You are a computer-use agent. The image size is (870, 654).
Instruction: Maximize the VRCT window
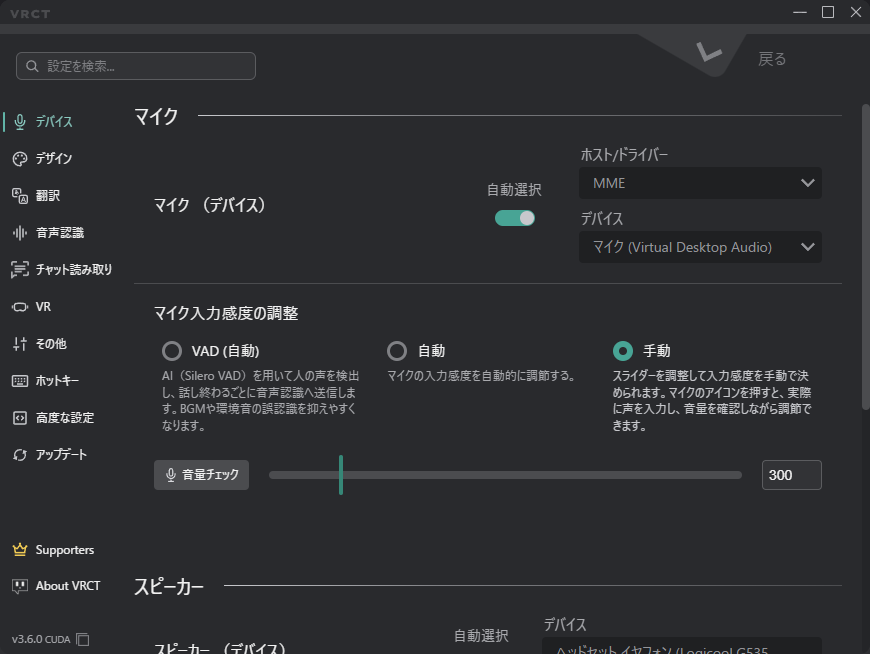point(828,12)
